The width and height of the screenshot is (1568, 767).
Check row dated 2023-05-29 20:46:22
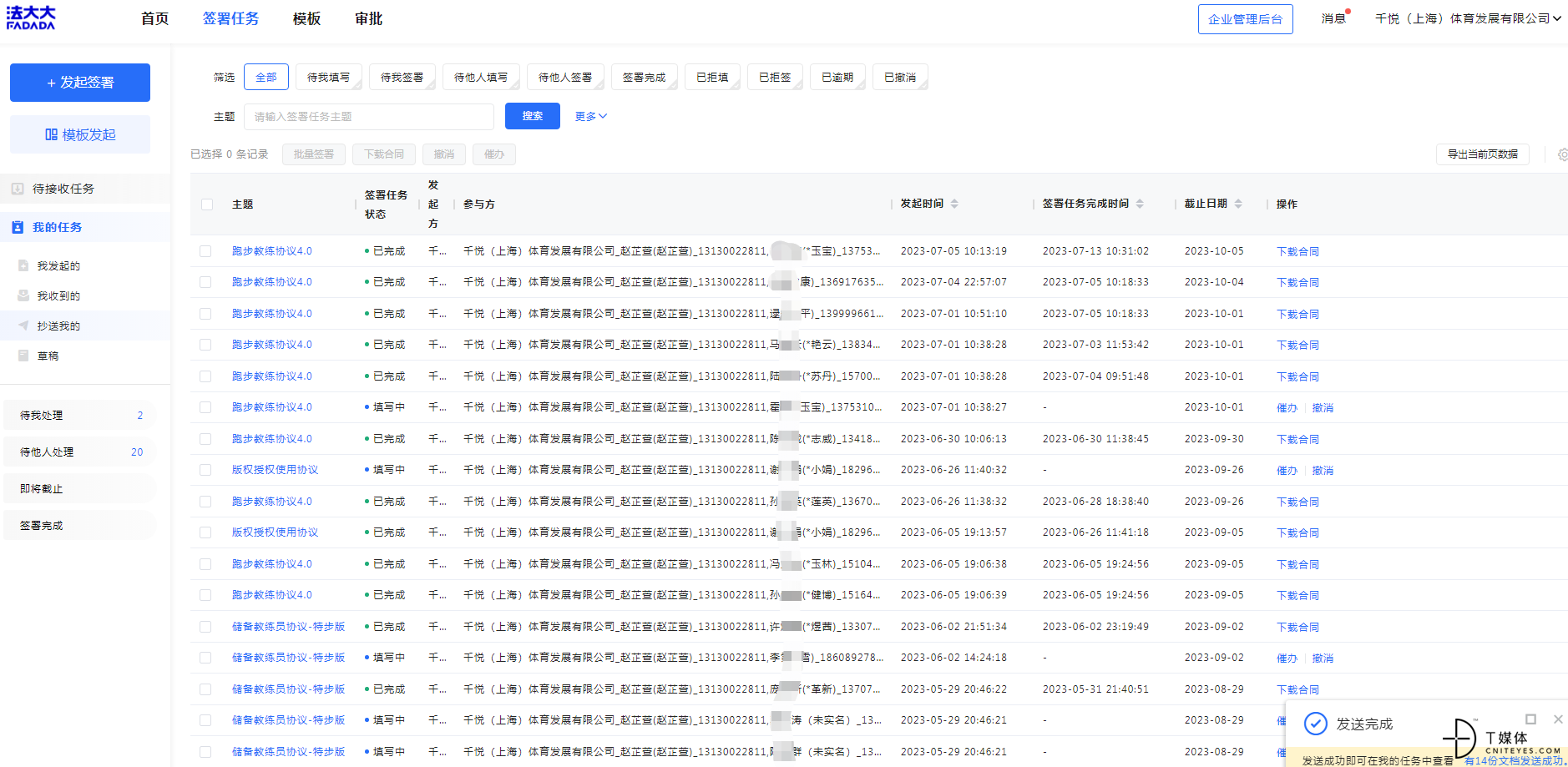[x=205, y=689]
